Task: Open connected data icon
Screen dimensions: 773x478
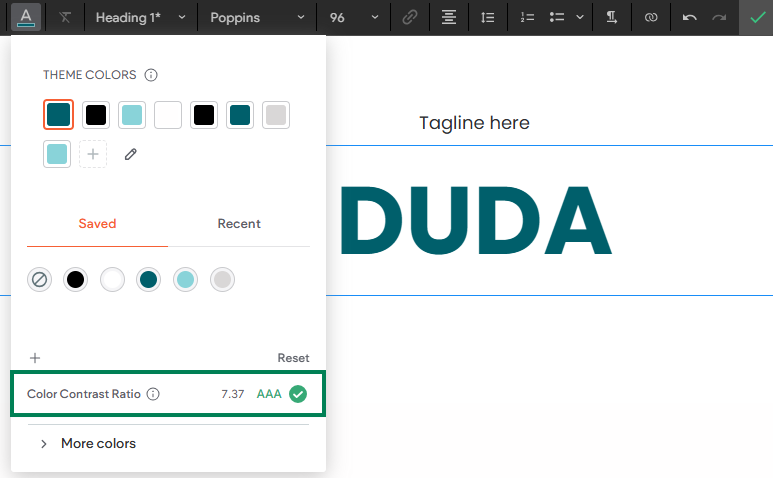Action: (x=651, y=18)
